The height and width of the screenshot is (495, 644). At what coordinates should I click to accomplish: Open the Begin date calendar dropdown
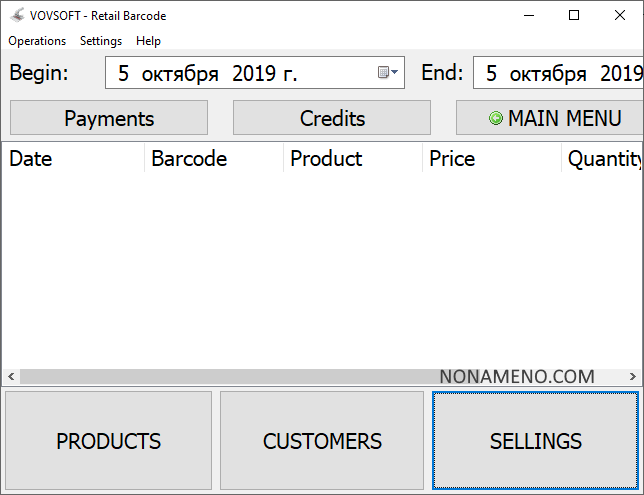coord(388,73)
